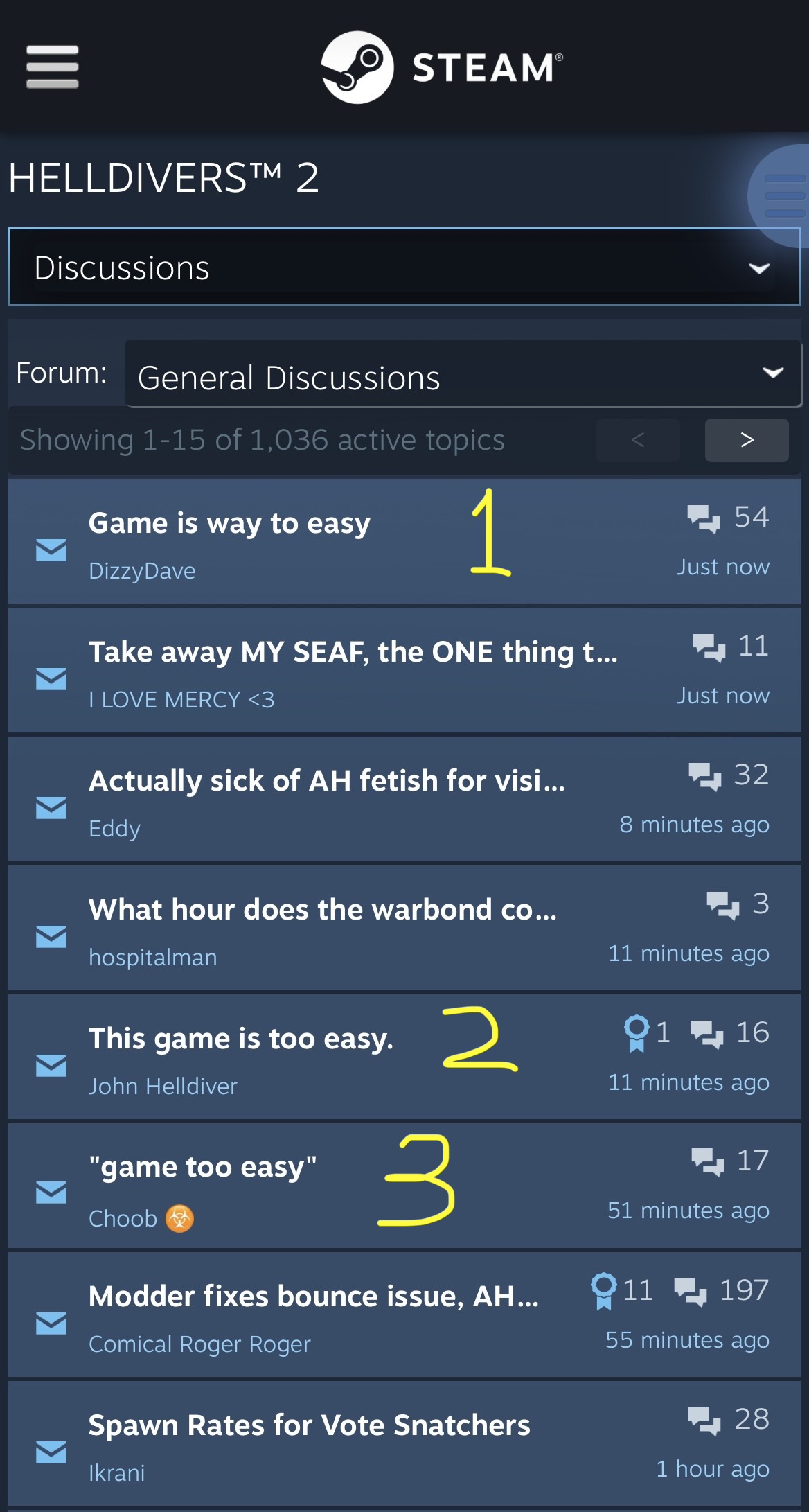Click the biohazard badge next to Choob
This screenshot has width=809, height=1512.
[x=179, y=1218]
